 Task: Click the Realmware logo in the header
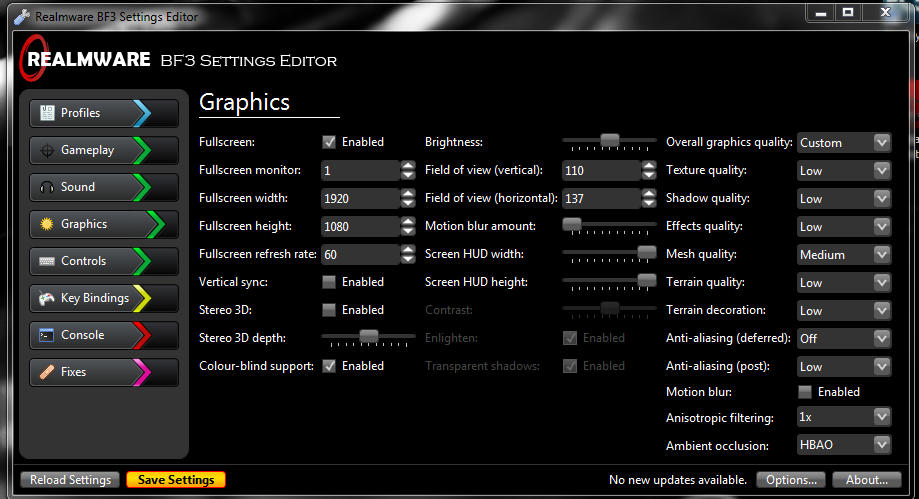[86, 59]
